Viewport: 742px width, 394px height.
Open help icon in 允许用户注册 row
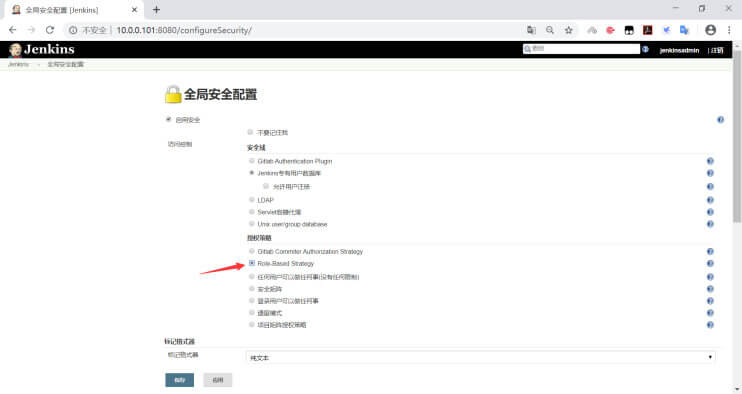pyautogui.click(x=710, y=187)
